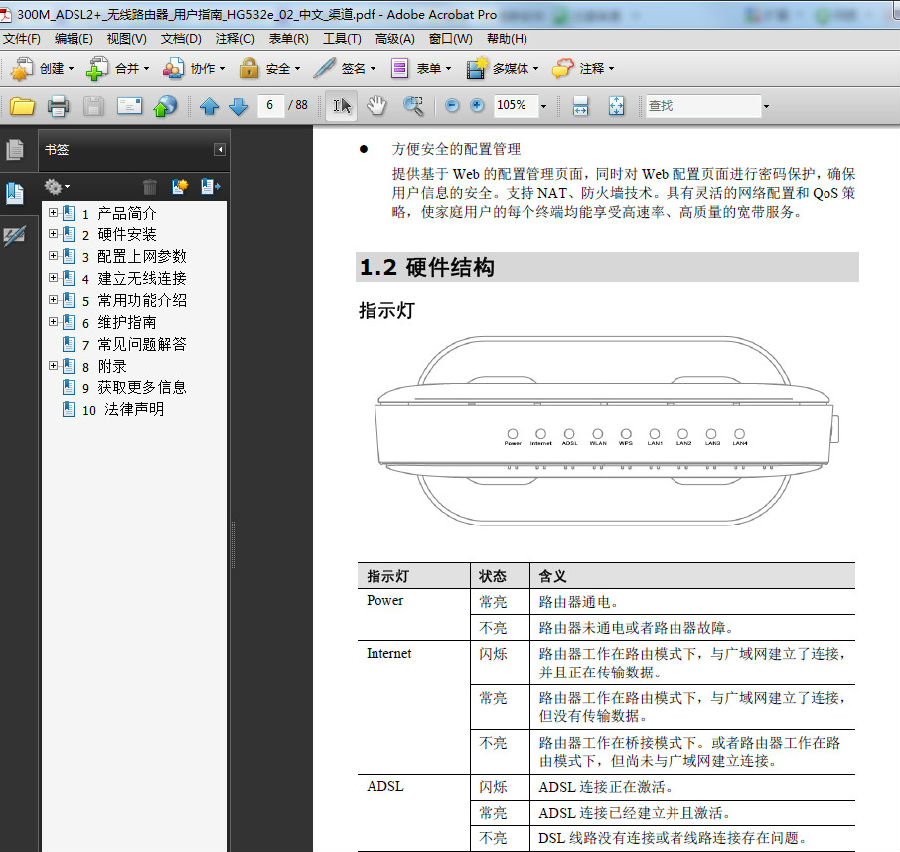Zoom out with the minus button
Viewport: 900px width, 852px height.
click(x=452, y=105)
